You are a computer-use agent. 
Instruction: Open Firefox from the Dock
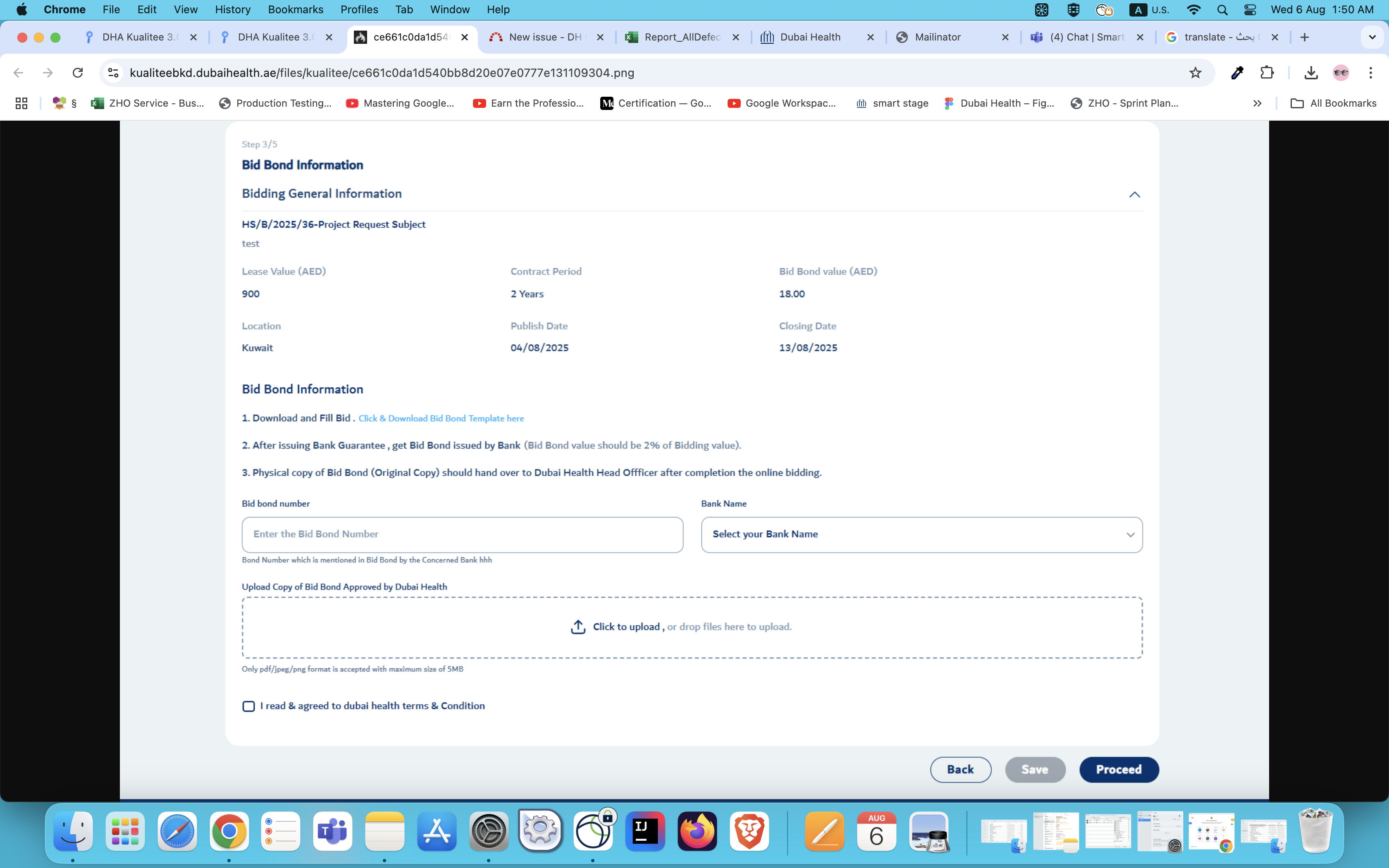(x=697, y=831)
